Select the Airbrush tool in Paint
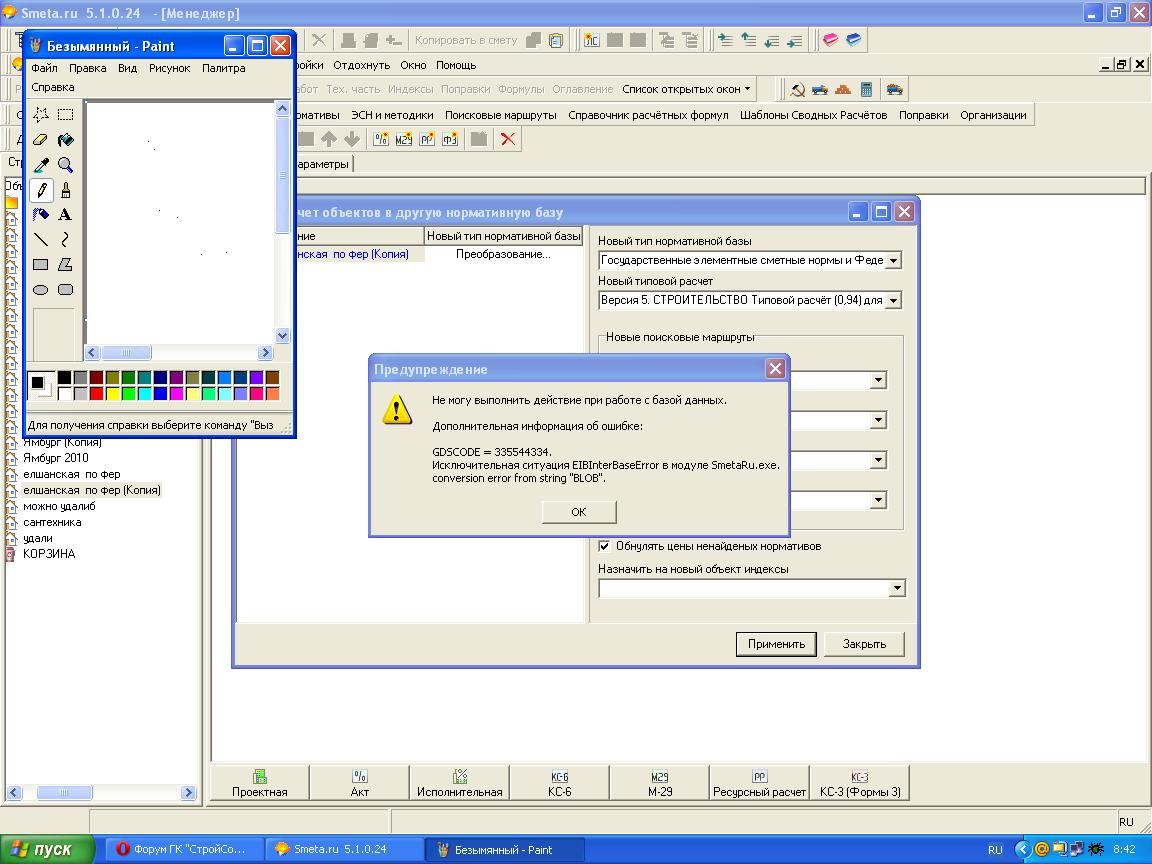1152x864 pixels. (41, 215)
